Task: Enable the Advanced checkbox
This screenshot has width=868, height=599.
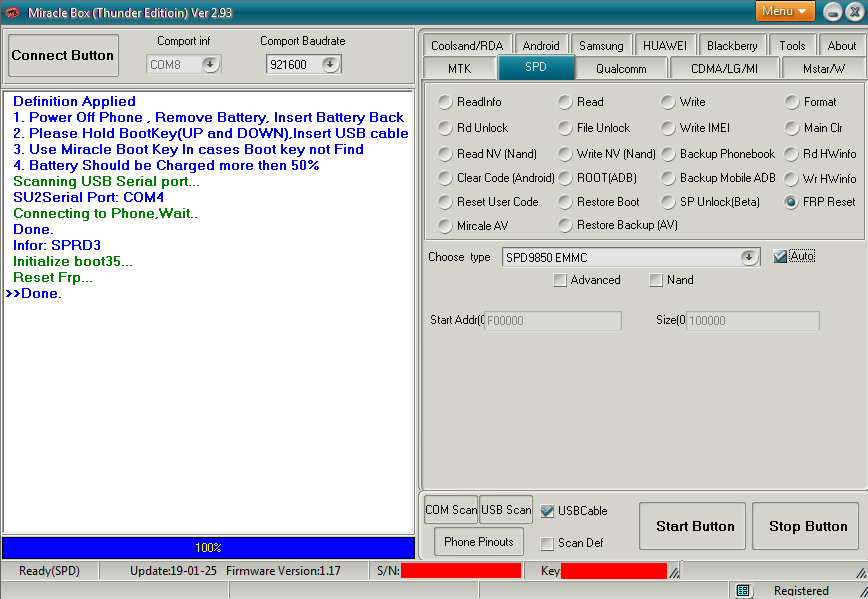Action: click(x=560, y=280)
